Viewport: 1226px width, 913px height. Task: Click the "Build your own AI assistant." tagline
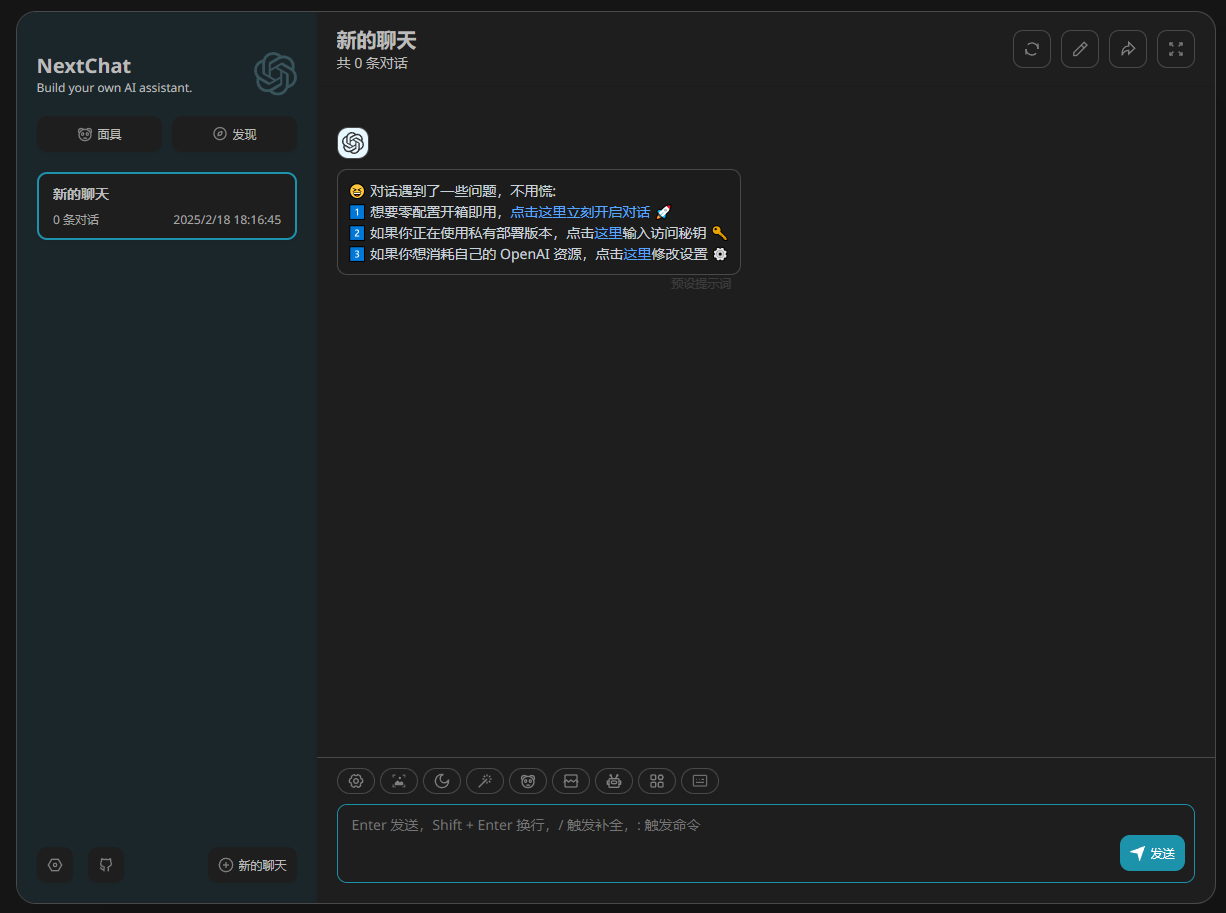[114, 88]
